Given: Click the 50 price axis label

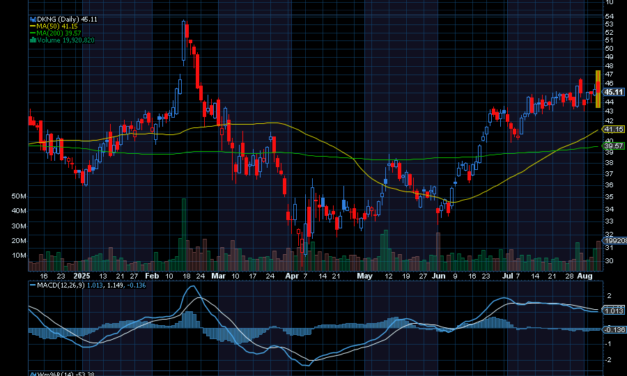Looking at the screenshot, I should click(609, 48).
